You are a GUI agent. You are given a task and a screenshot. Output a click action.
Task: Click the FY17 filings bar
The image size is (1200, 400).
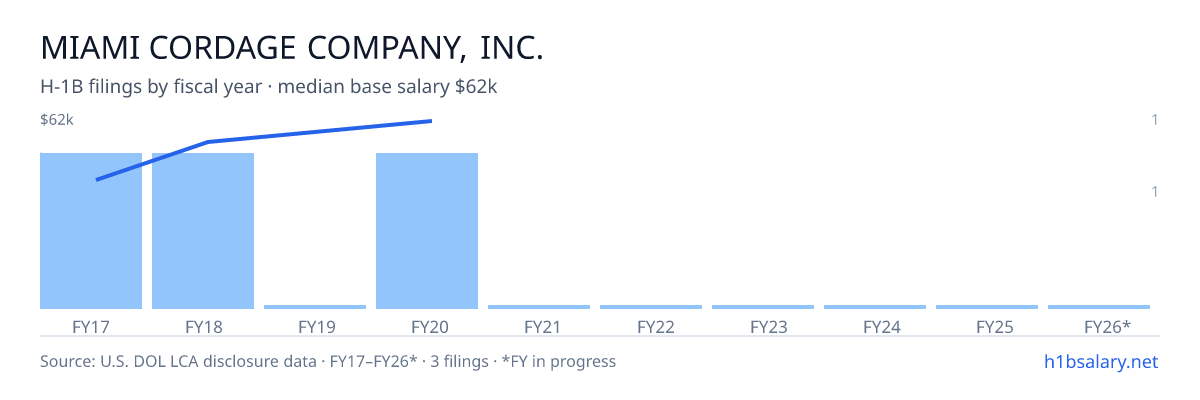pos(91,231)
